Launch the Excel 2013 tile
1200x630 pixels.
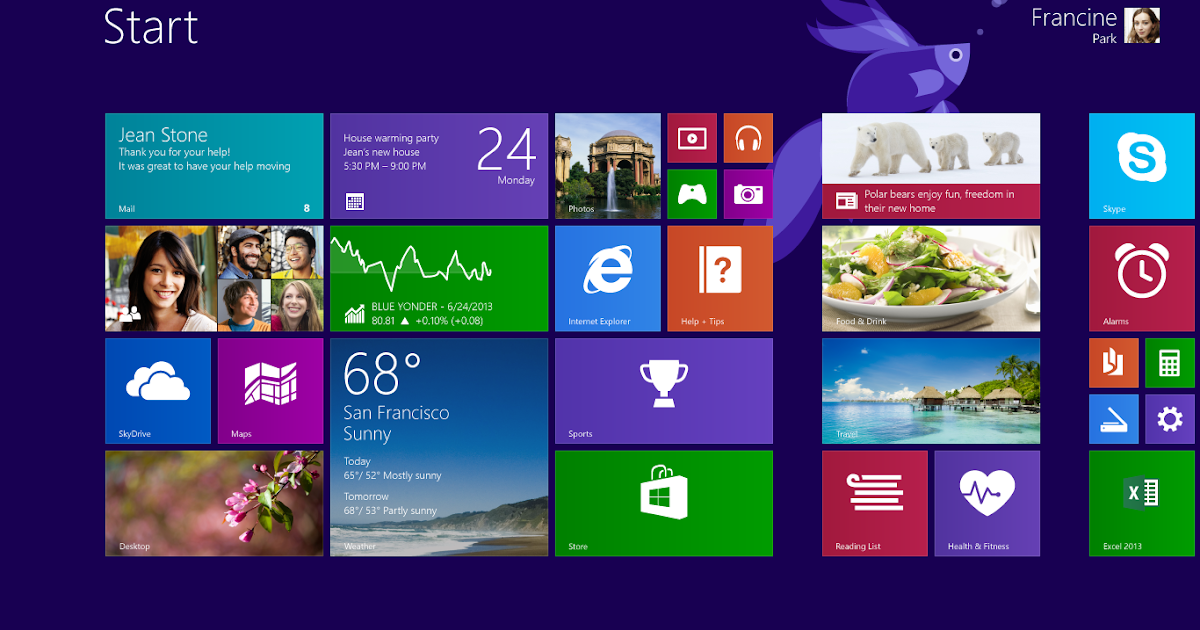[x=1142, y=503]
